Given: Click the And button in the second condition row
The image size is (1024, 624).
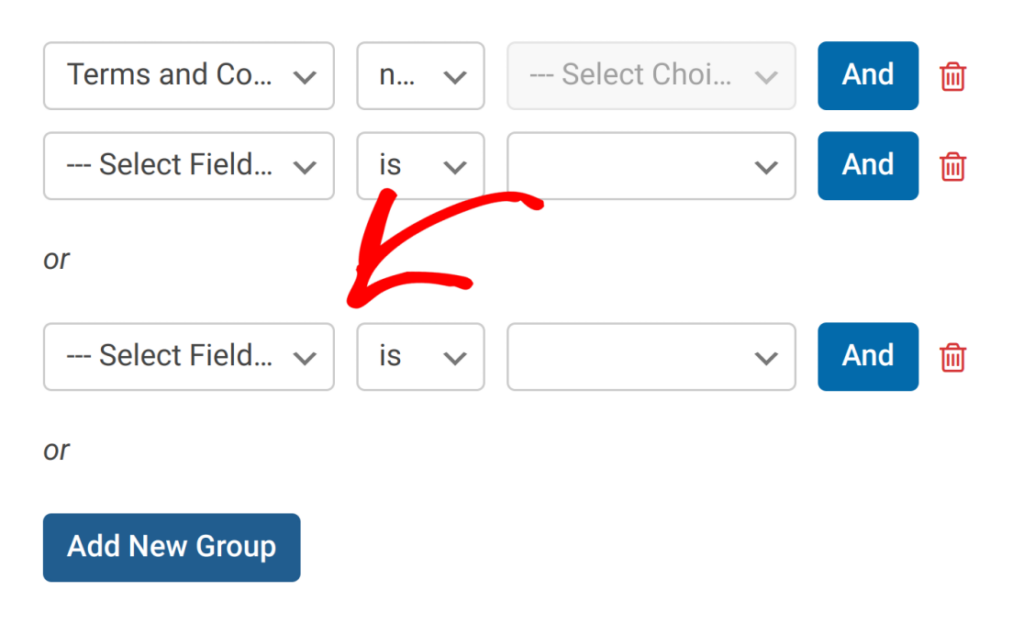Looking at the screenshot, I should (867, 166).
